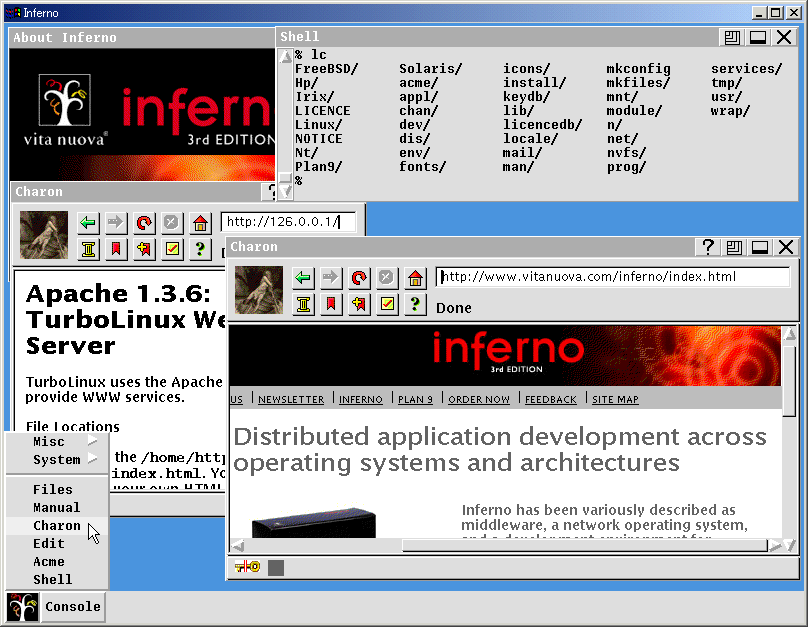The width and height of the screenshot is (808, 627).
Task: Click Back arrow in rear Charon window
Action: [x=88, y=223]
